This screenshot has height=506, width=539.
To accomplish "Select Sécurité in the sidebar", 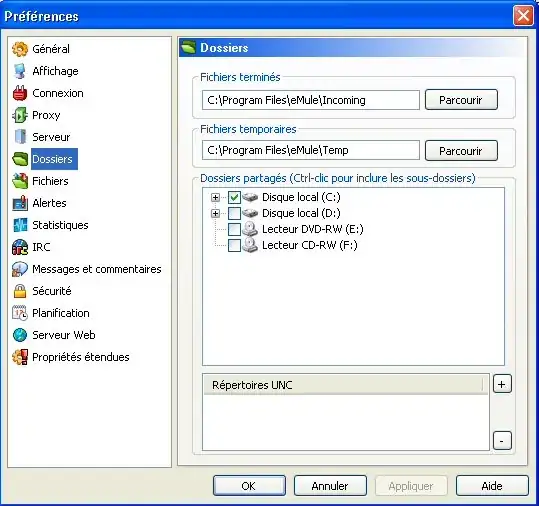I will [x=52, y=291].
